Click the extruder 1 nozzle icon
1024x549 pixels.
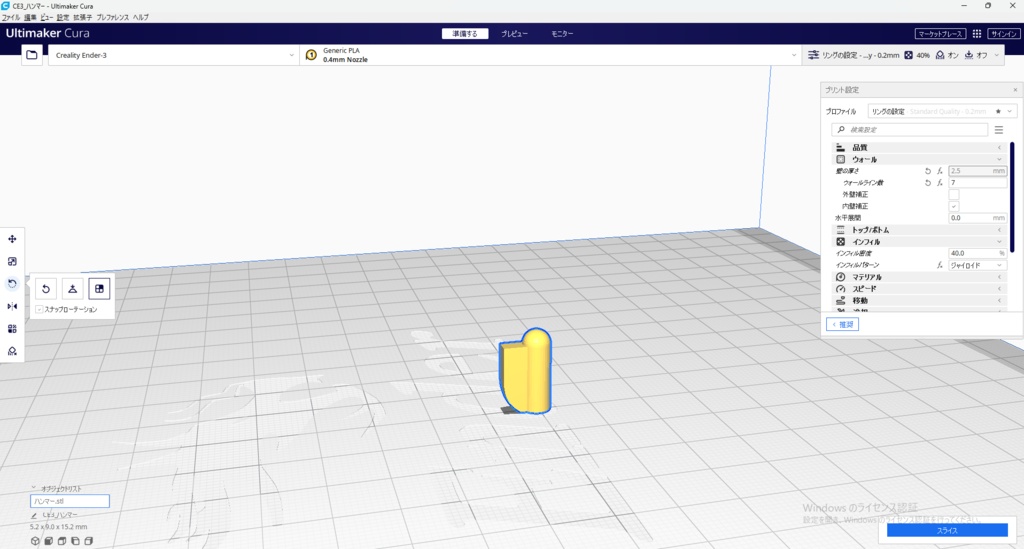(x=311, y=55)
